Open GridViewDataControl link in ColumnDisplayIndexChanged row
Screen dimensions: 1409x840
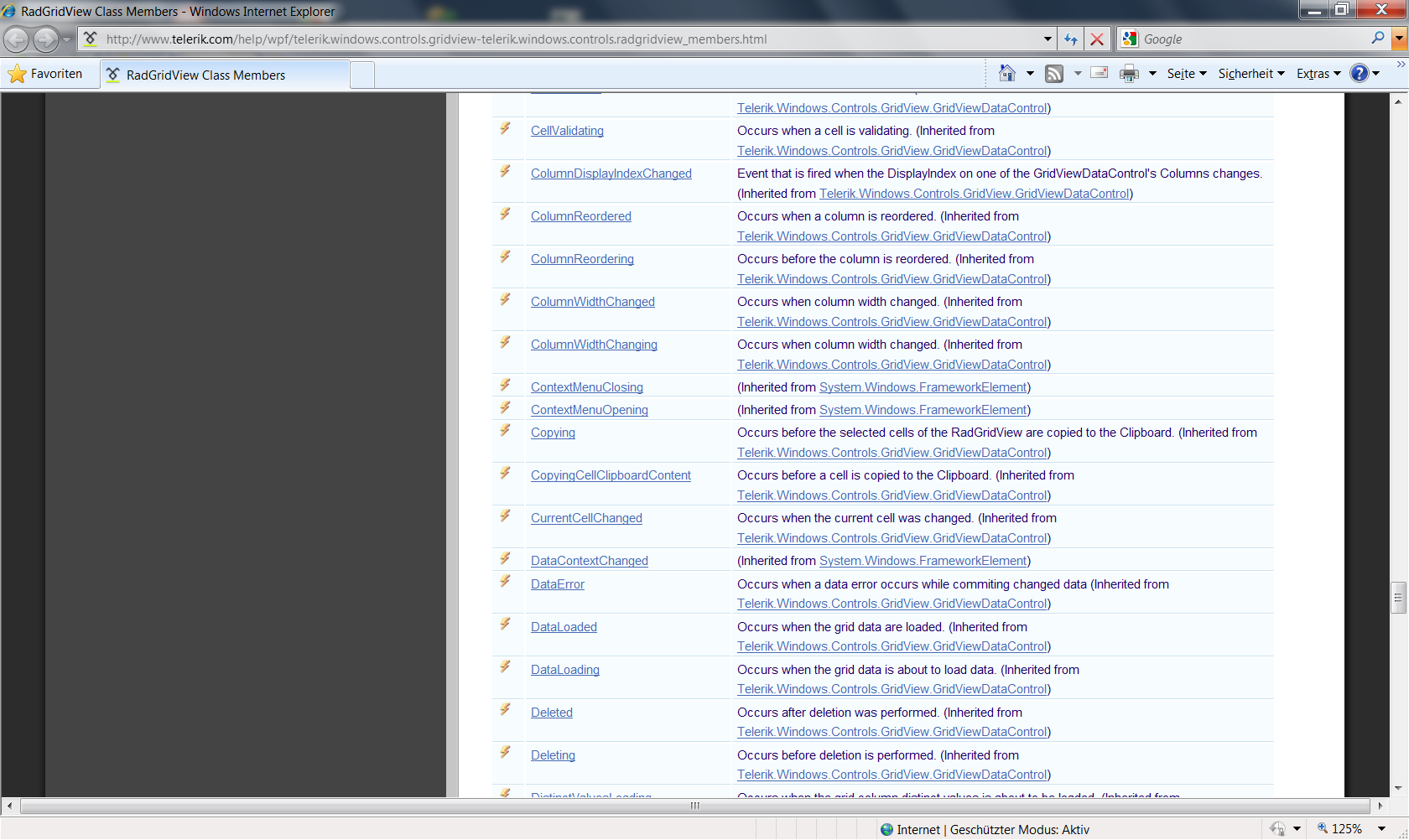pyautogui.click(x=975, y=194)
